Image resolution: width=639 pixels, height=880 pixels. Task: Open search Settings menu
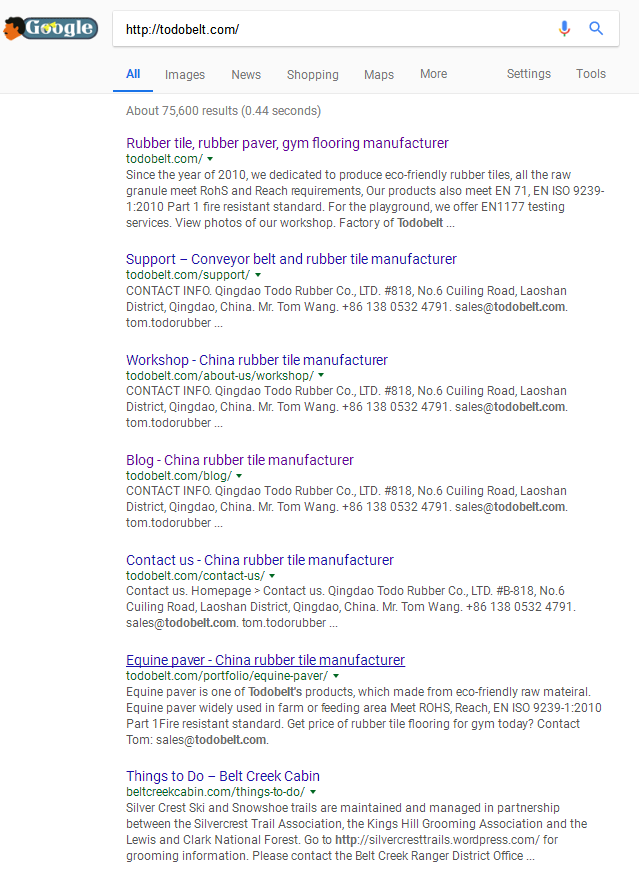pos(528,74)
